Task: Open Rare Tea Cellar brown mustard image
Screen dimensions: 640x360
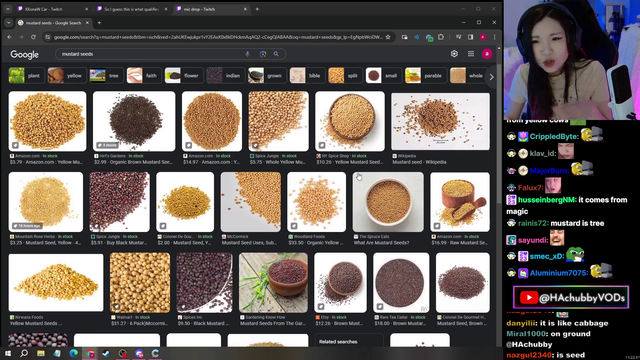Action: tap(401, 282)
